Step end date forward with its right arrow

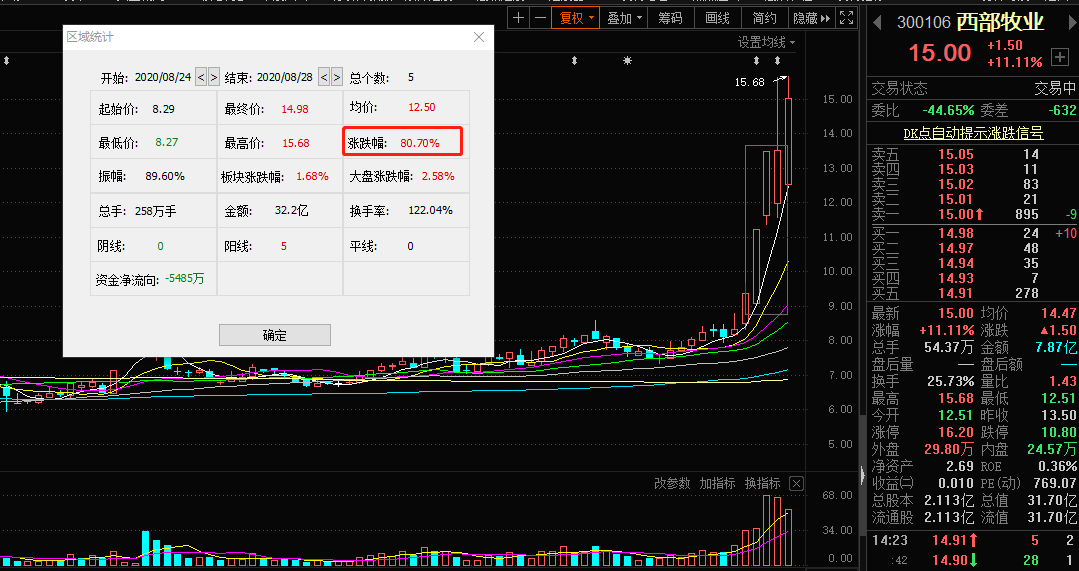(336, 77)
